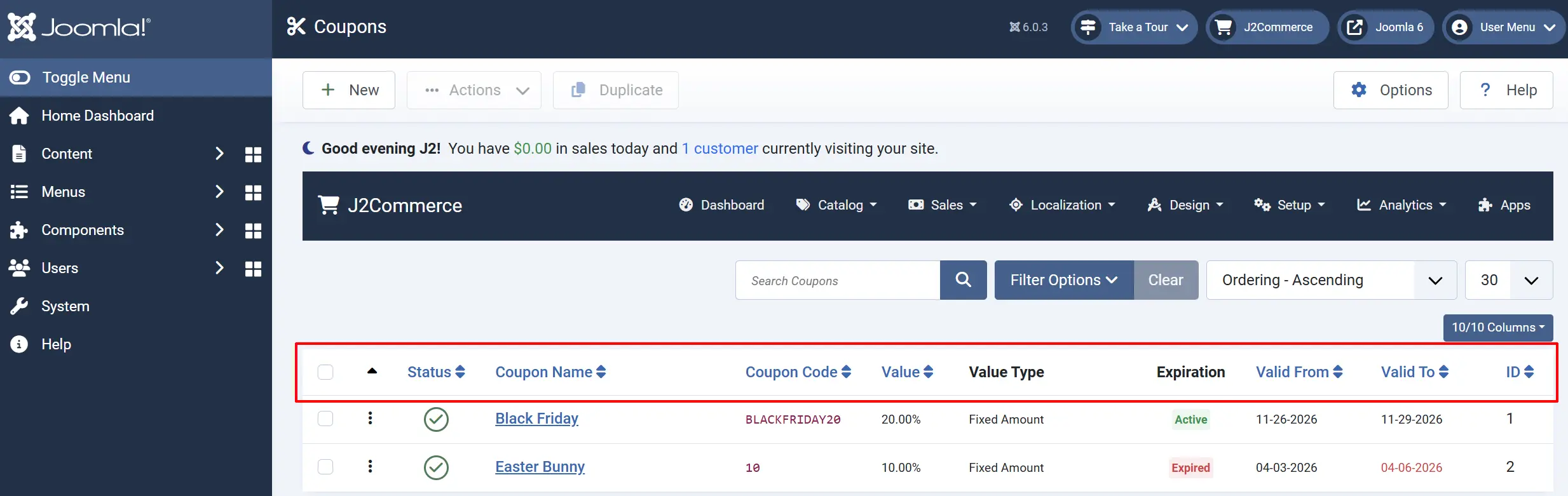The height and width of the screenshot is (496, 1568).
Task: Open the Options settings button
Action: coord(1391,90)
